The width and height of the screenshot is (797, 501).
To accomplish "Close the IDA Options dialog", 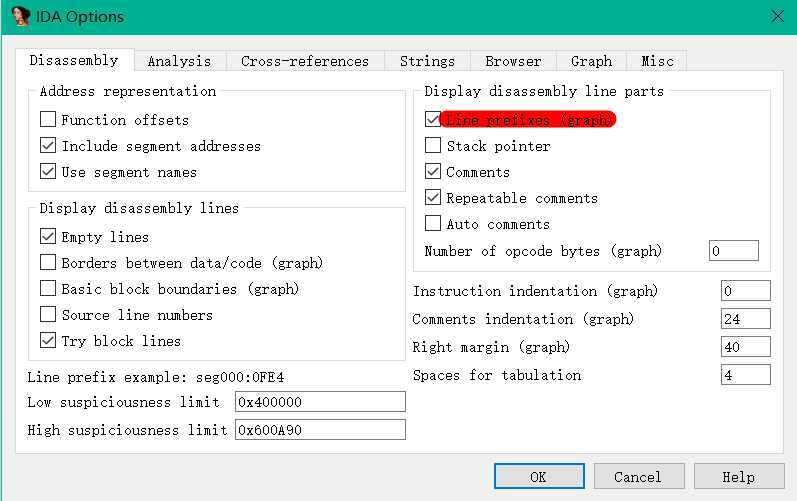I will (x=777, y=16).
